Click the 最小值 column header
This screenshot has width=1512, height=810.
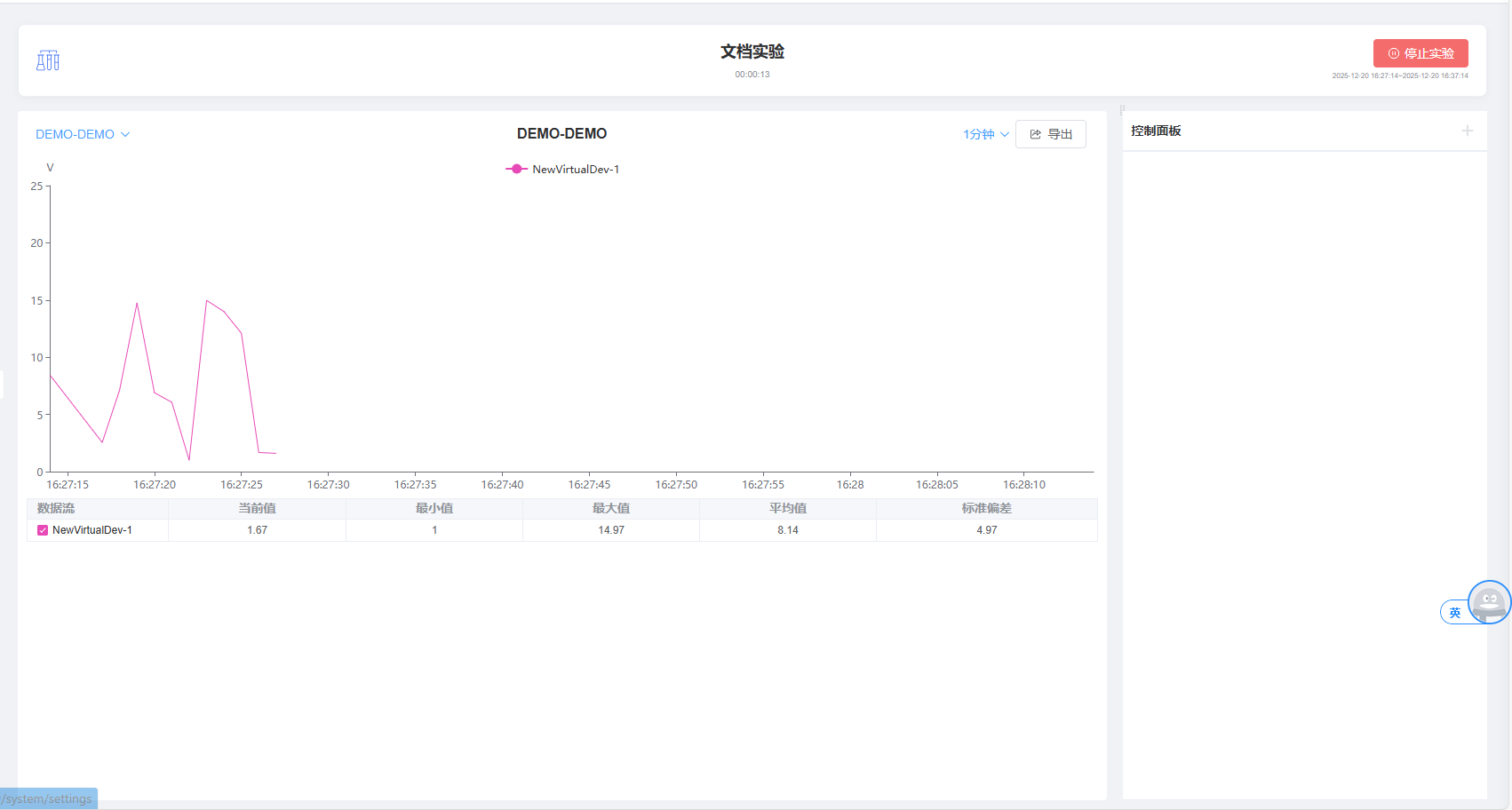[434, 508]
